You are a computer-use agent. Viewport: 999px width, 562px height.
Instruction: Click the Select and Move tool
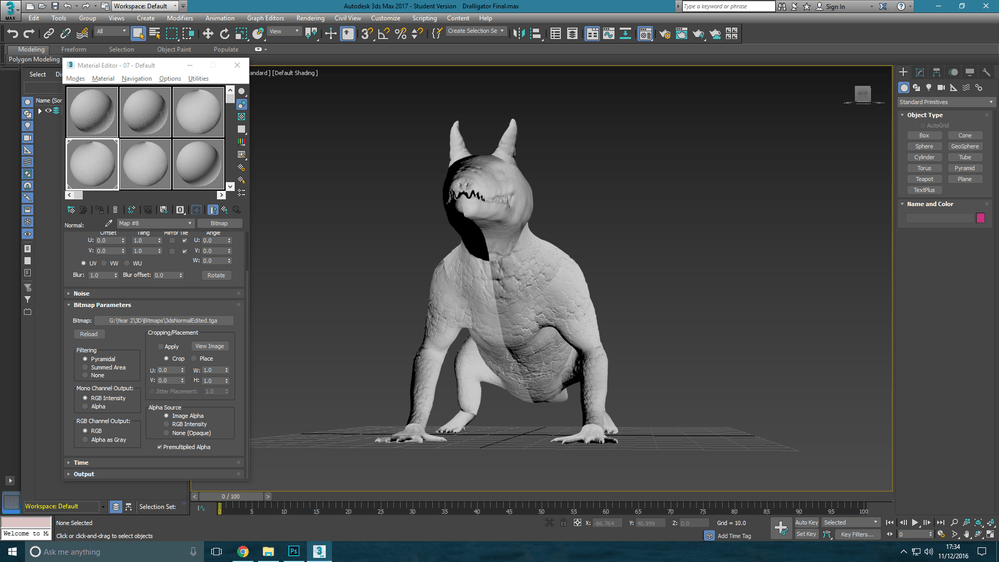click(208, 33)
